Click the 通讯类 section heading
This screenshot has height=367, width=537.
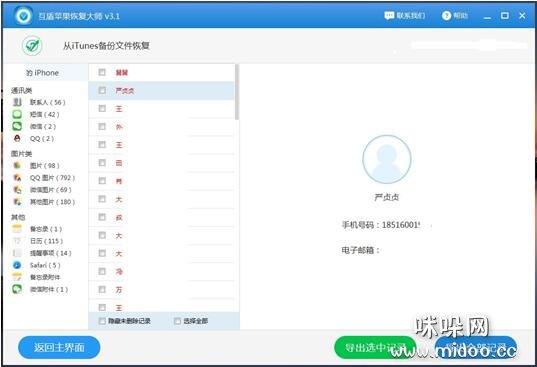22,90
